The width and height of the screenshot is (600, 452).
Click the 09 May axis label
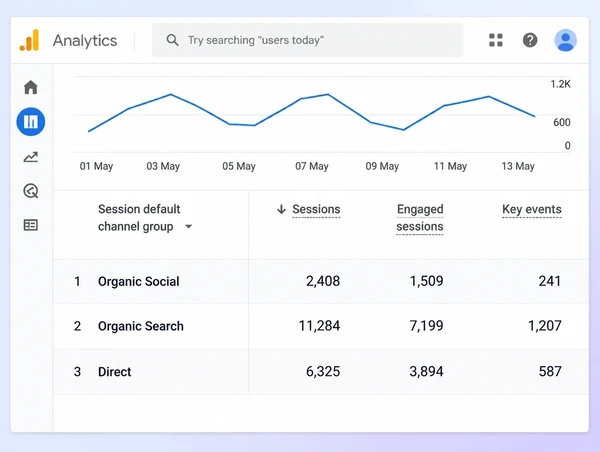pyautogui.click(x=382, y=166)
